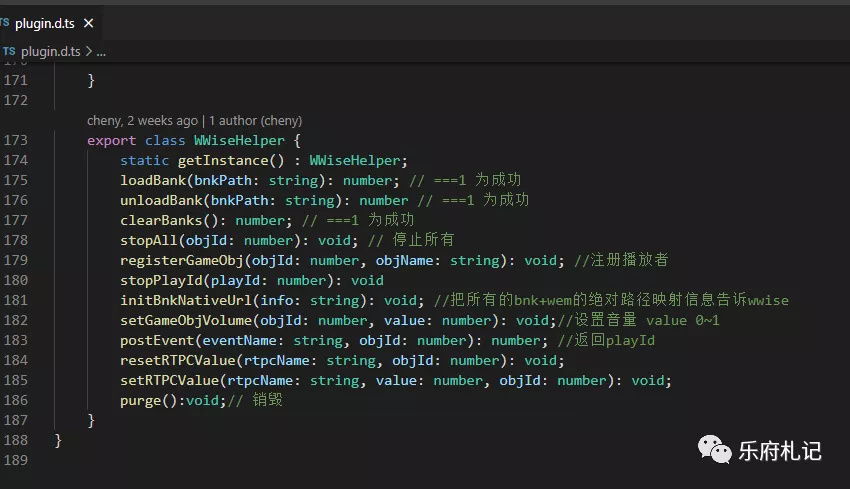This screenshot has height=489, width=850.
Task: Click the TypeScript icon in the breadcrumb
Action: [9, 52]
